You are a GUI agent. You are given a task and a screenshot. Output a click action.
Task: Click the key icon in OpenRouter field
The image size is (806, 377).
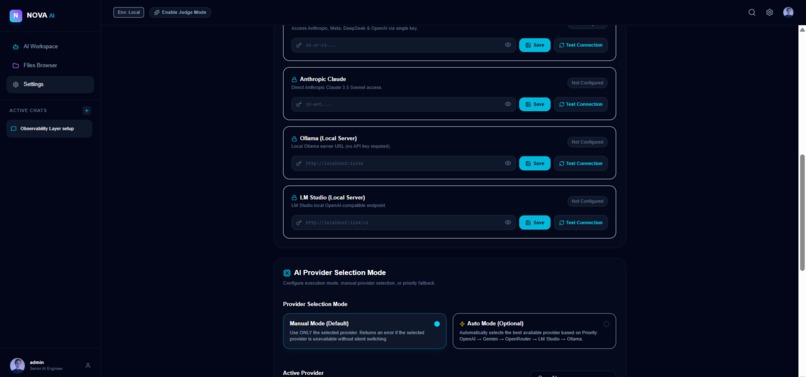299,45
